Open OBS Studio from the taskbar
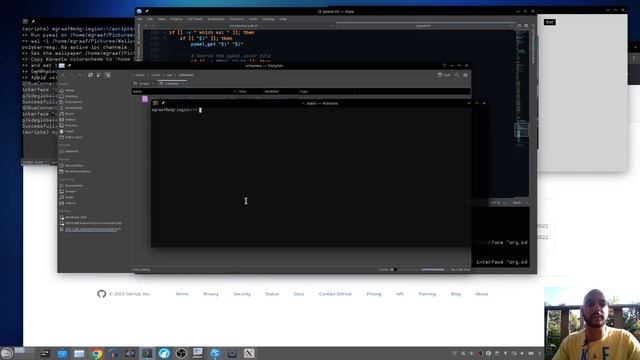Viewport: 640px width, 360px height. pyautogui.click(x=181, y=353)
